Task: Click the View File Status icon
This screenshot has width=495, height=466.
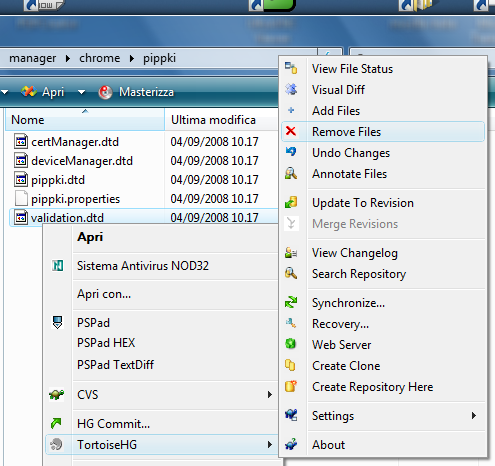Action: coord(291,68)
